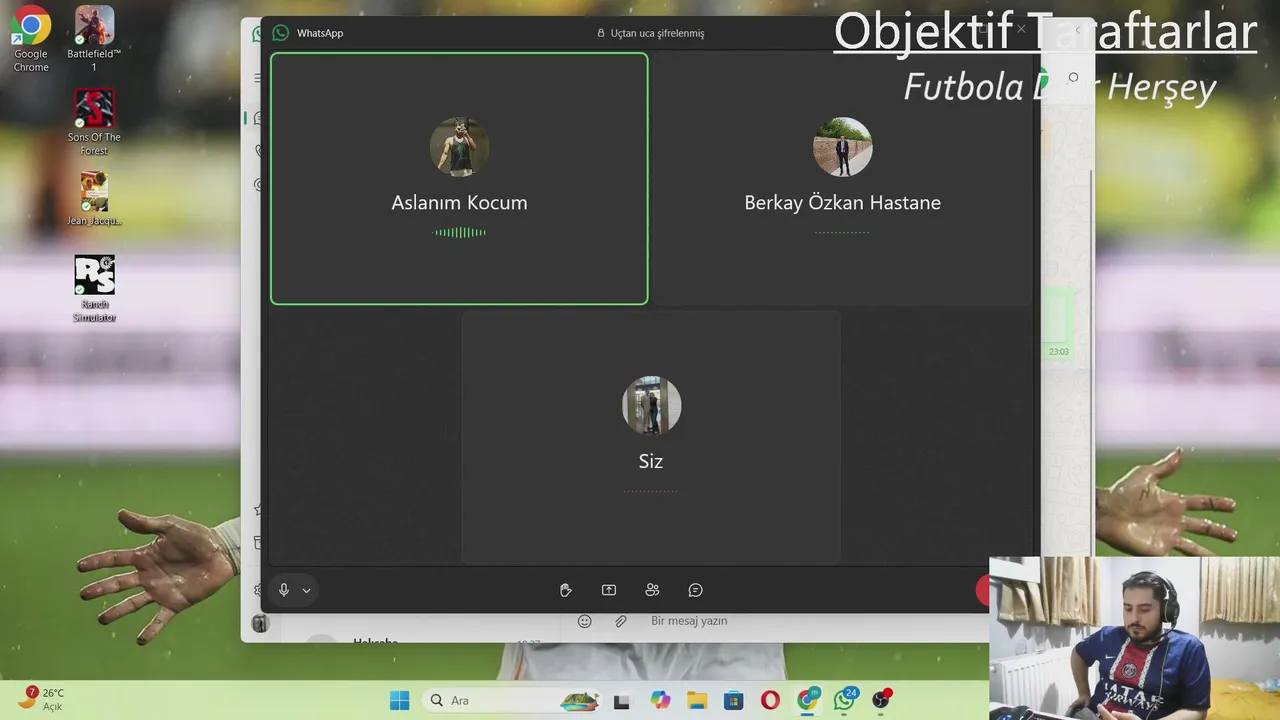Open emoji picker in WhatsApp chat window
The height and width of the screenshot is (720, 1280).
[585, 621]
